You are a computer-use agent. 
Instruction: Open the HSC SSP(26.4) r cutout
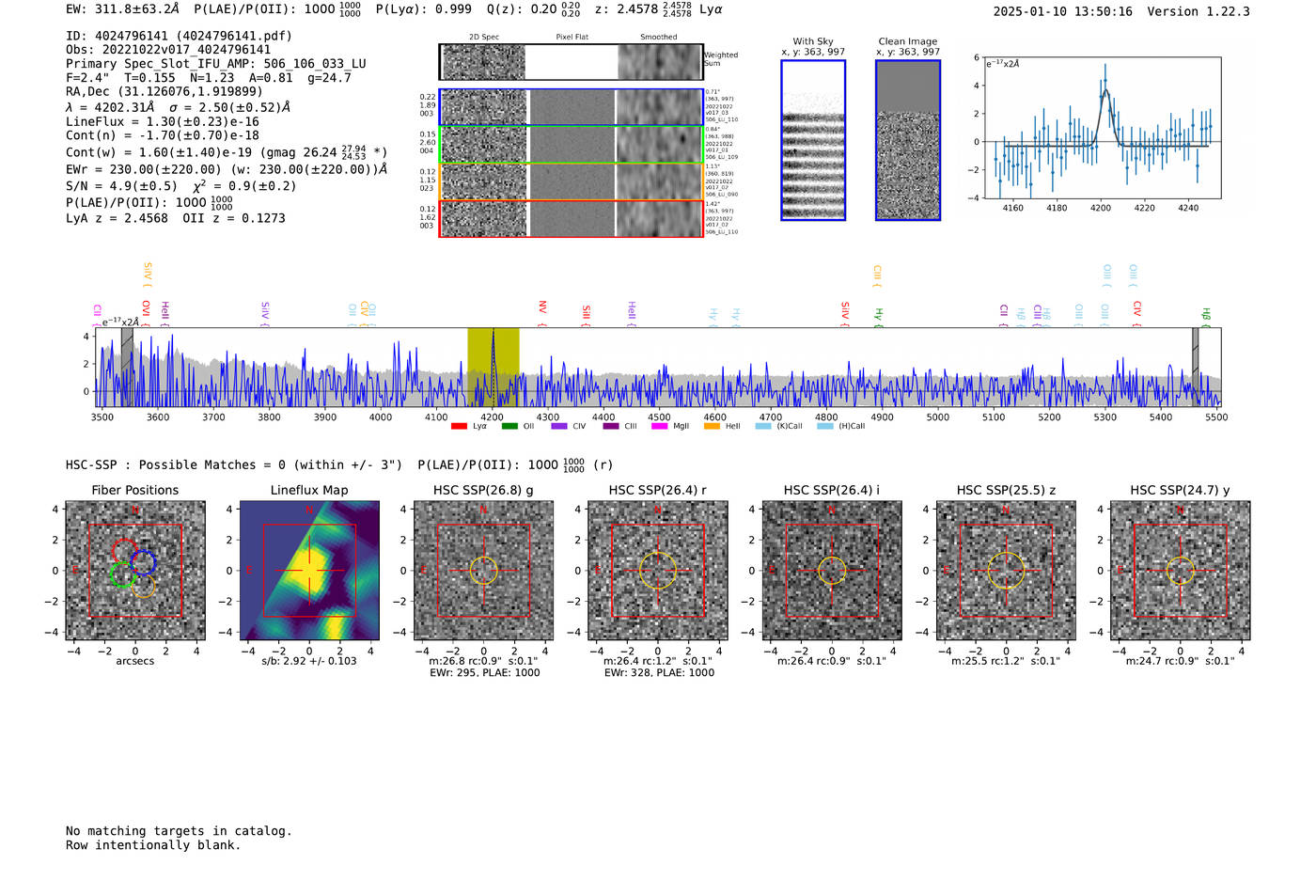coord(658,571)
